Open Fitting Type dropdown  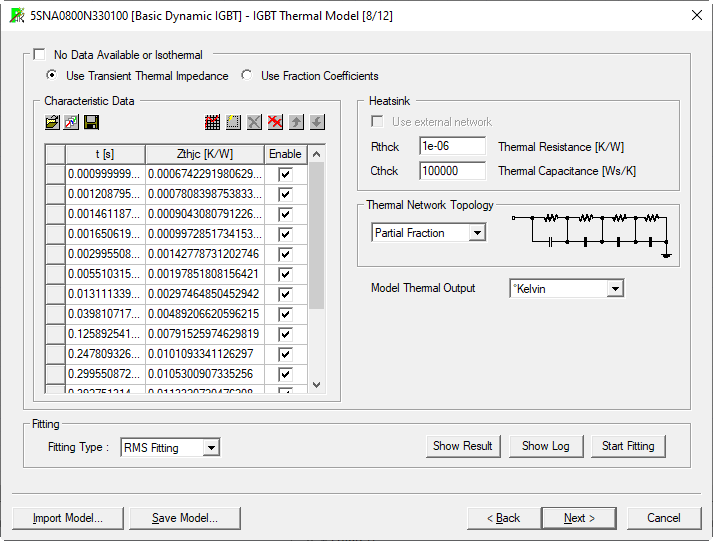[x=211, y=447]
